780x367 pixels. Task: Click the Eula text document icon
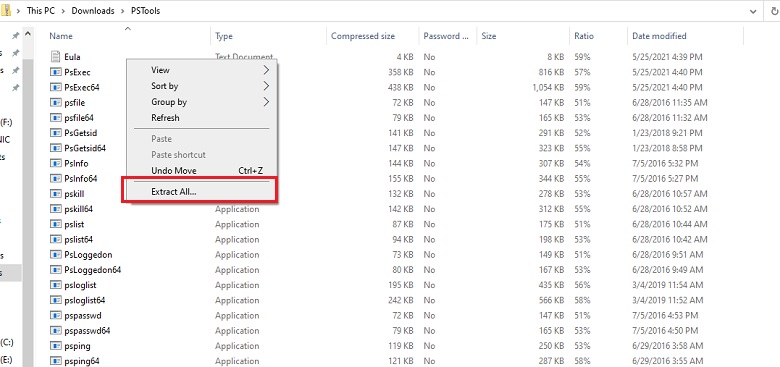56,57
